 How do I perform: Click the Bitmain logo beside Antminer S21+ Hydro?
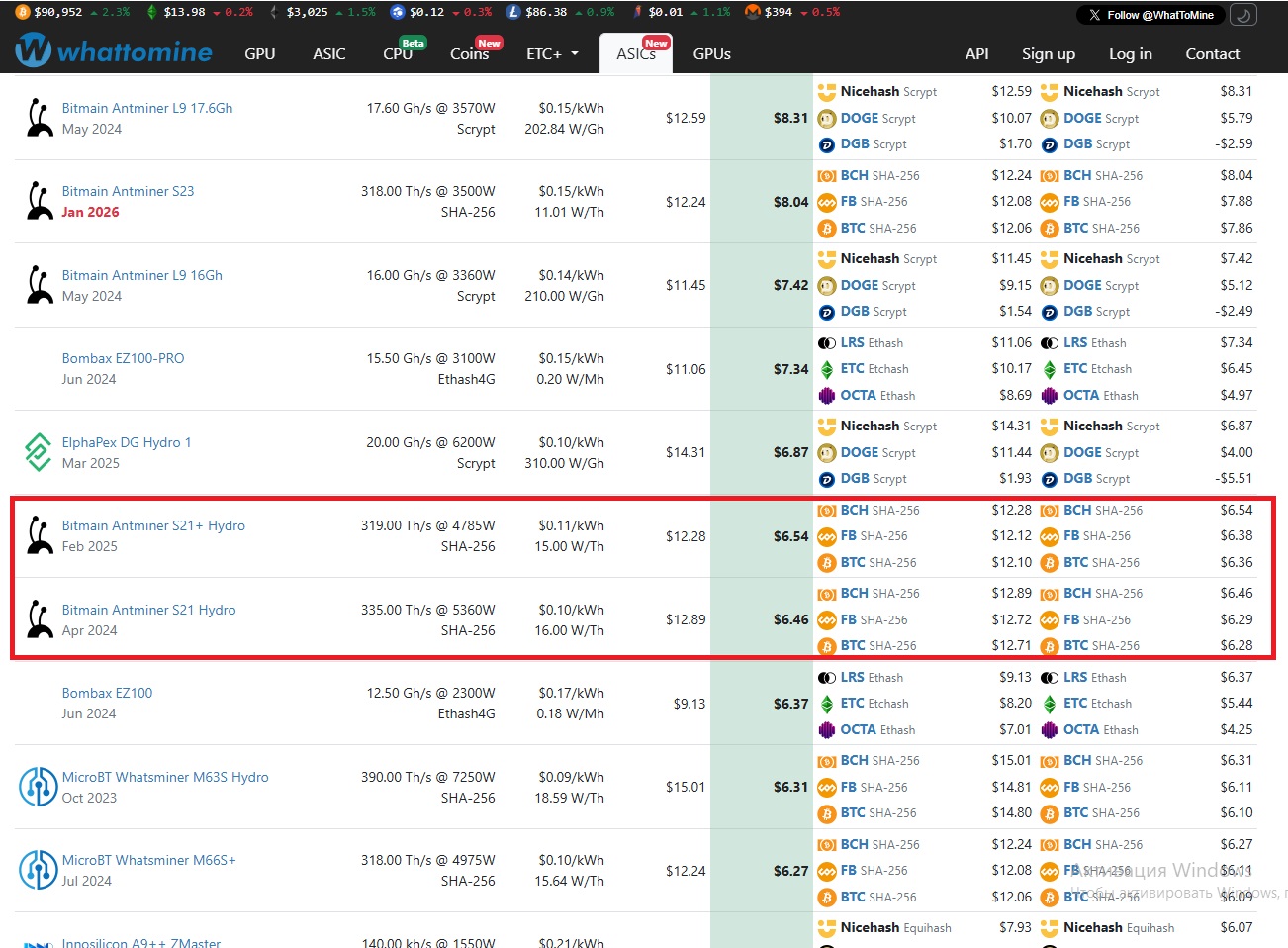coord(39,535)
